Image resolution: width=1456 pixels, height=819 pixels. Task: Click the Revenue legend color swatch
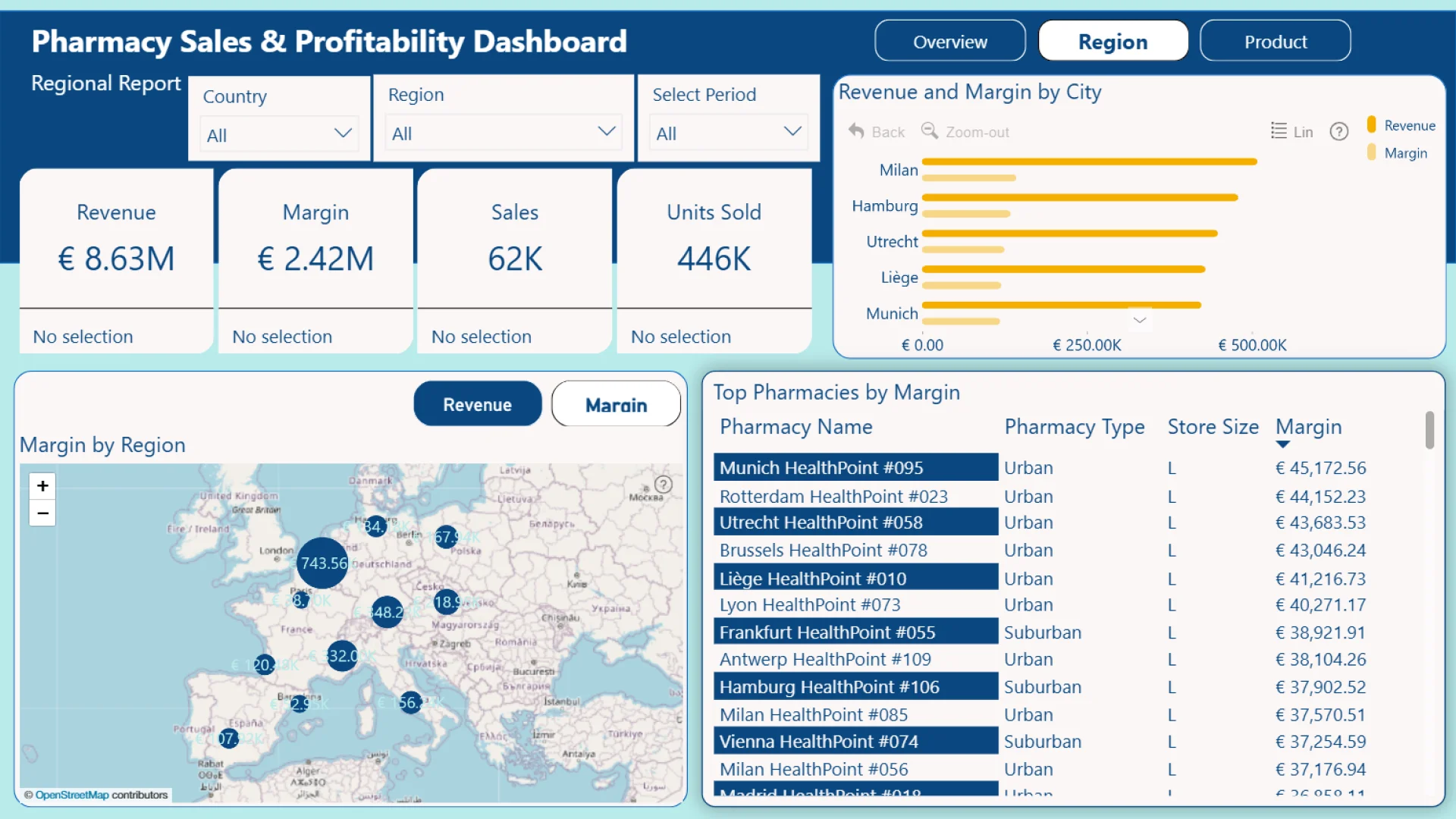click(1371, 125)
